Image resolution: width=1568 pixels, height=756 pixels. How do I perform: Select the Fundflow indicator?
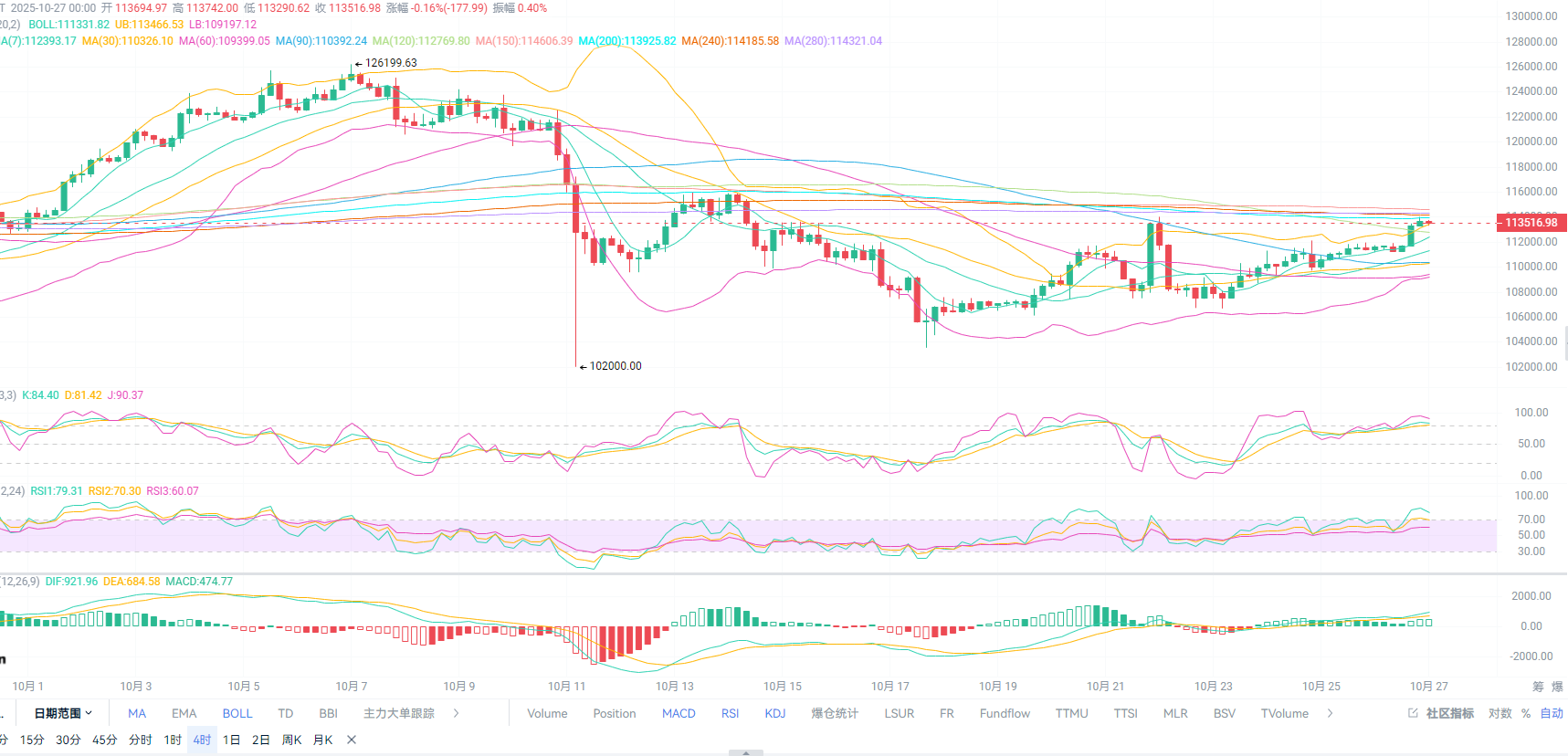click(x=1005, y=713)
